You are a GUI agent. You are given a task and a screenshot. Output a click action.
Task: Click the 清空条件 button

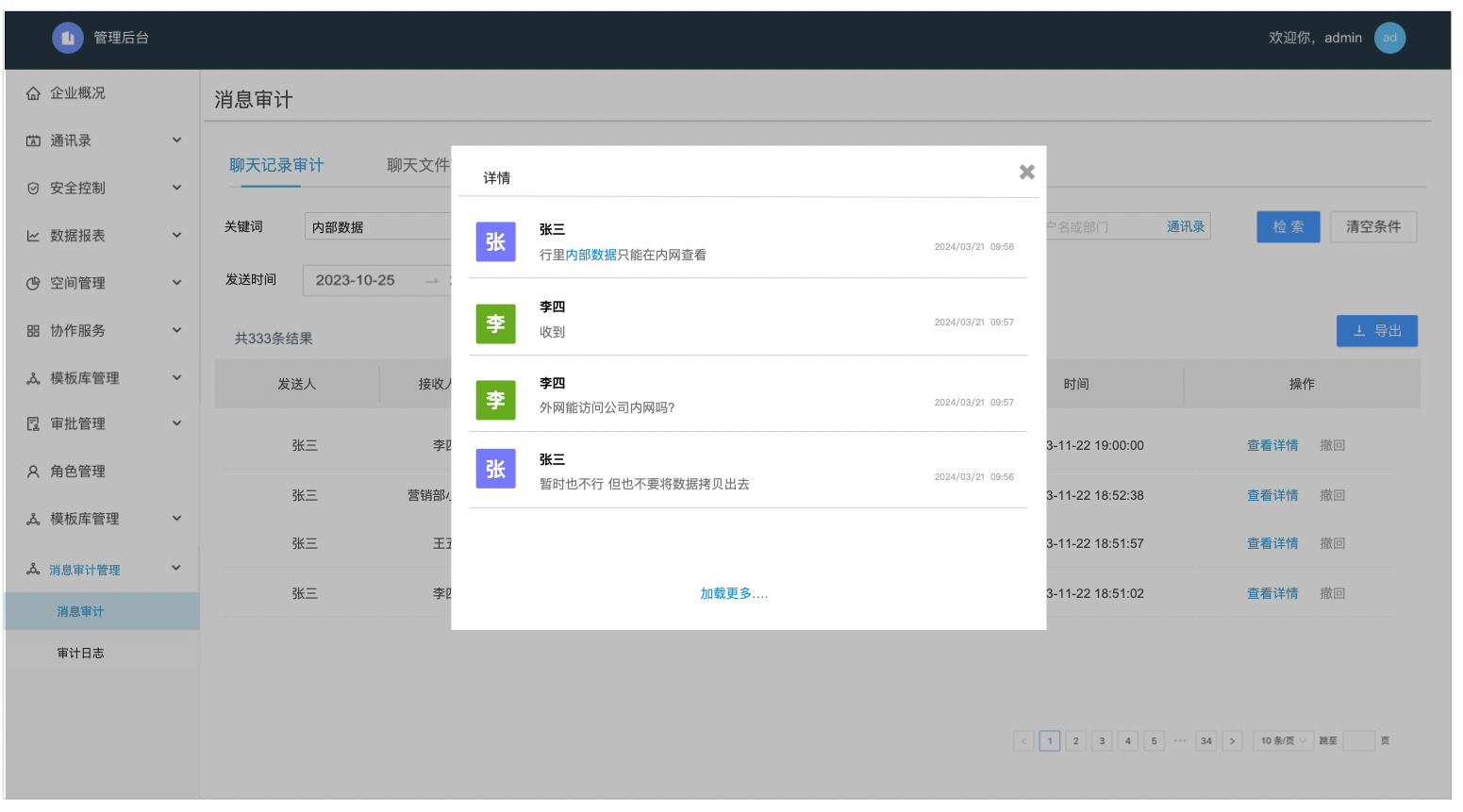1373,227
